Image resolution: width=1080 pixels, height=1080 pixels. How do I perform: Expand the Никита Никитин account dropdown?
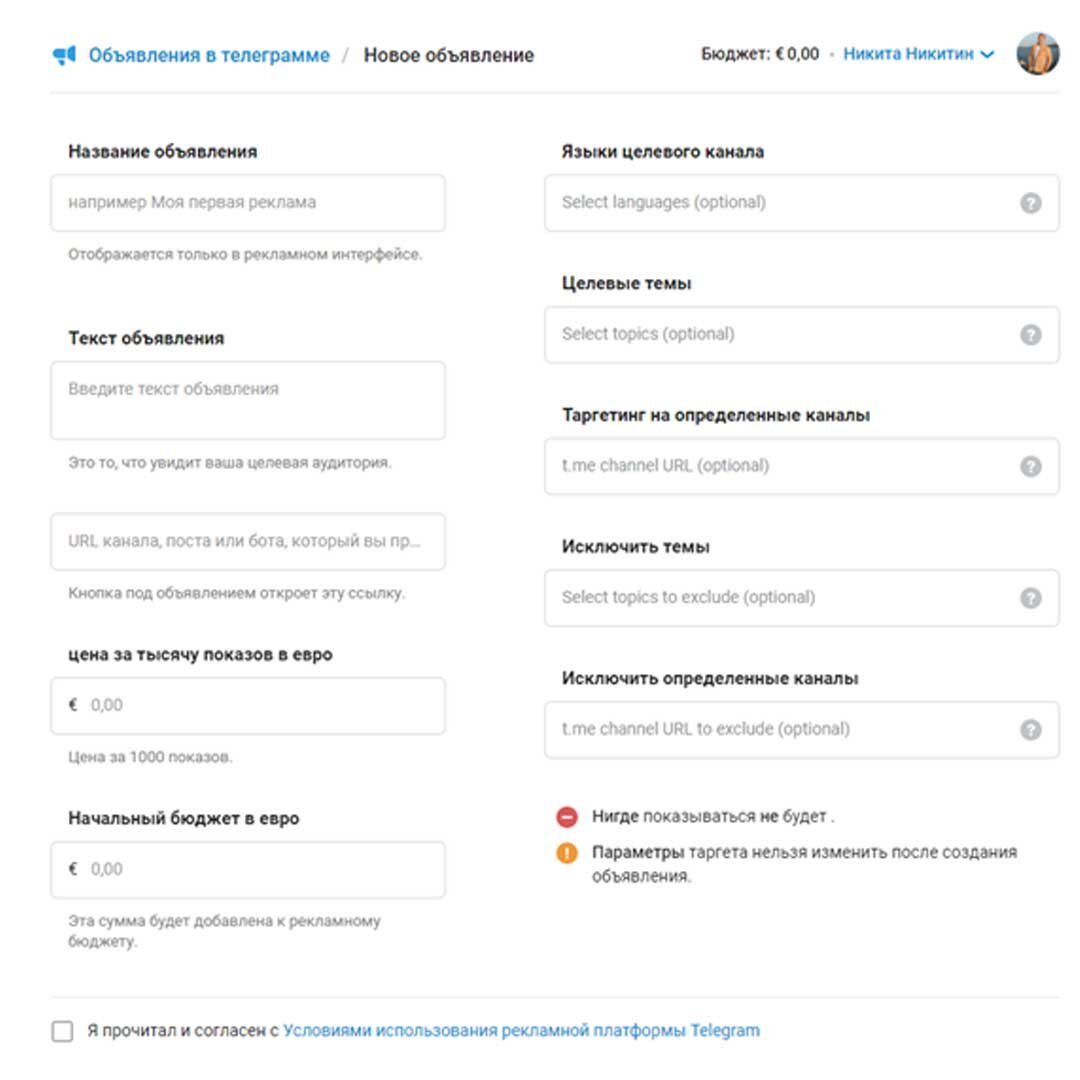pyautogui.click(x=918, y=55)
